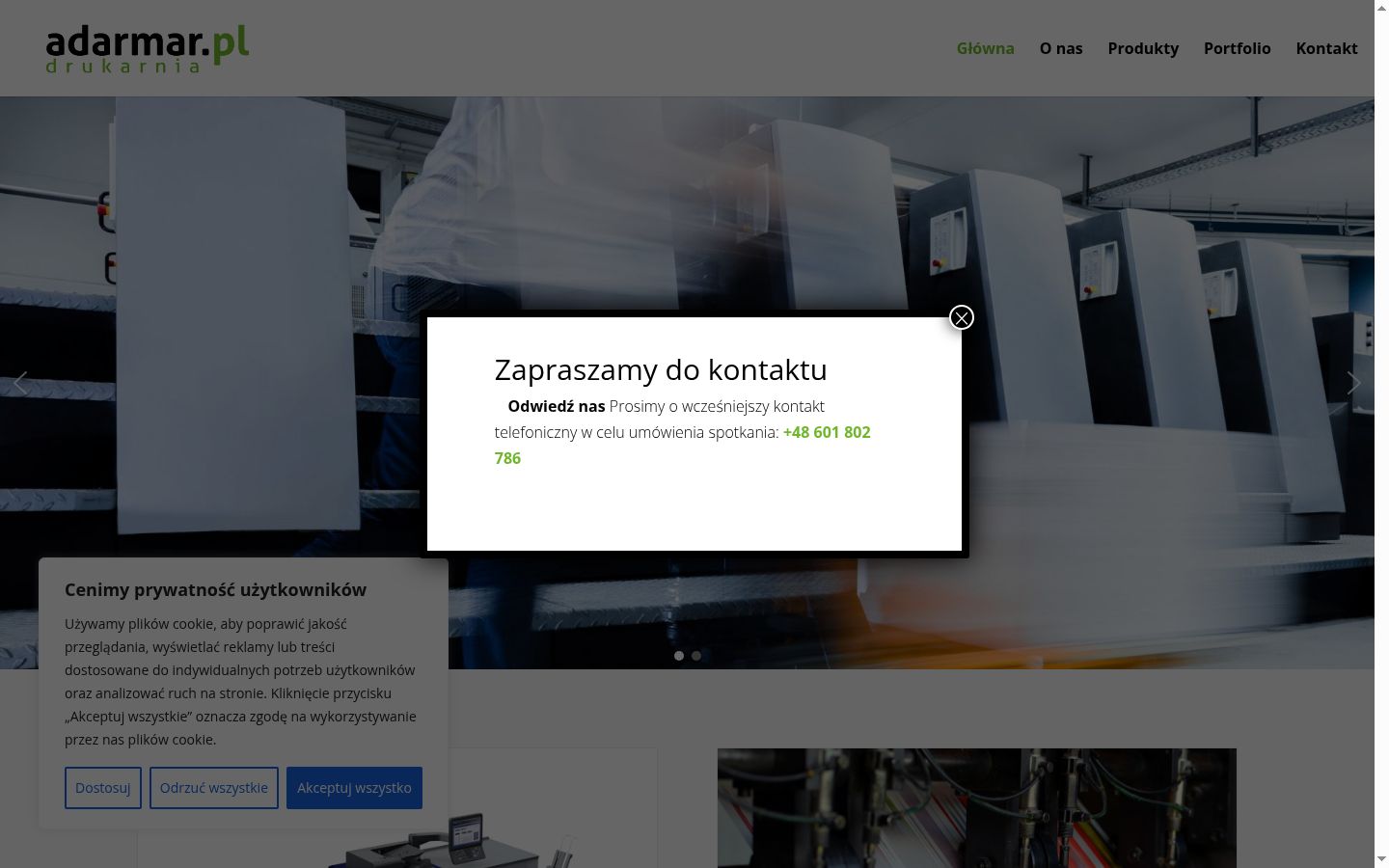This screenshot has height=868, width=1389.
Task: Open the O nas menu item
Action: (x=1061, y=48)
